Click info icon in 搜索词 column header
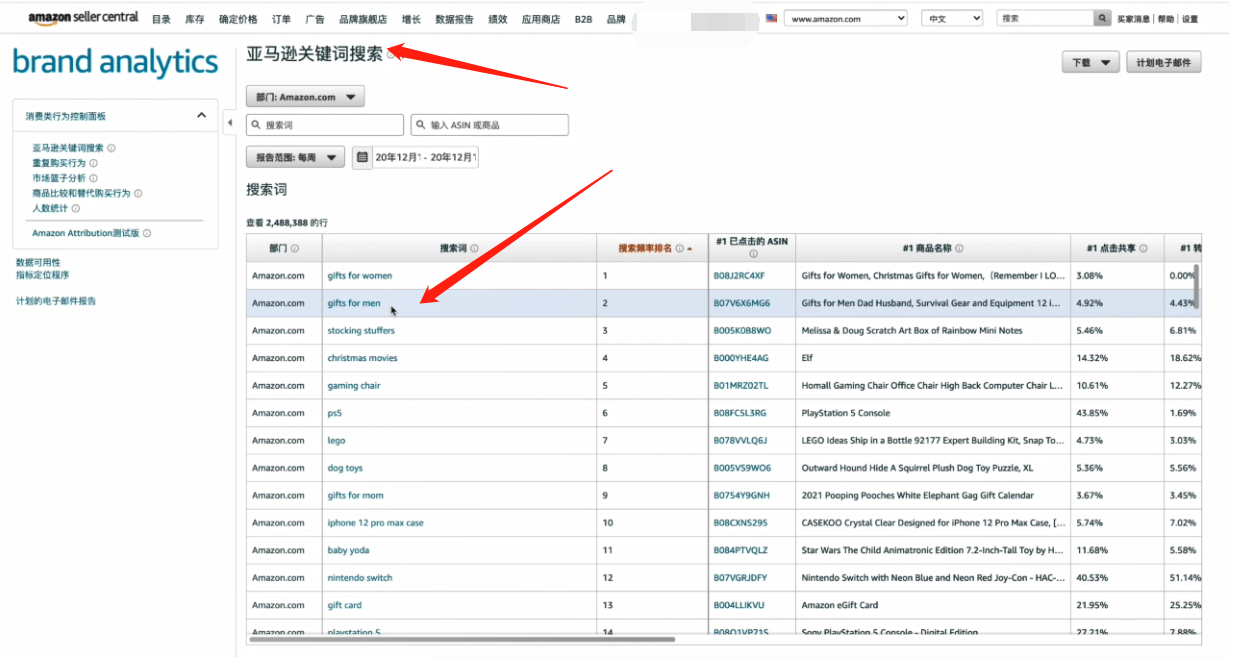 click(x=474, y=249)
